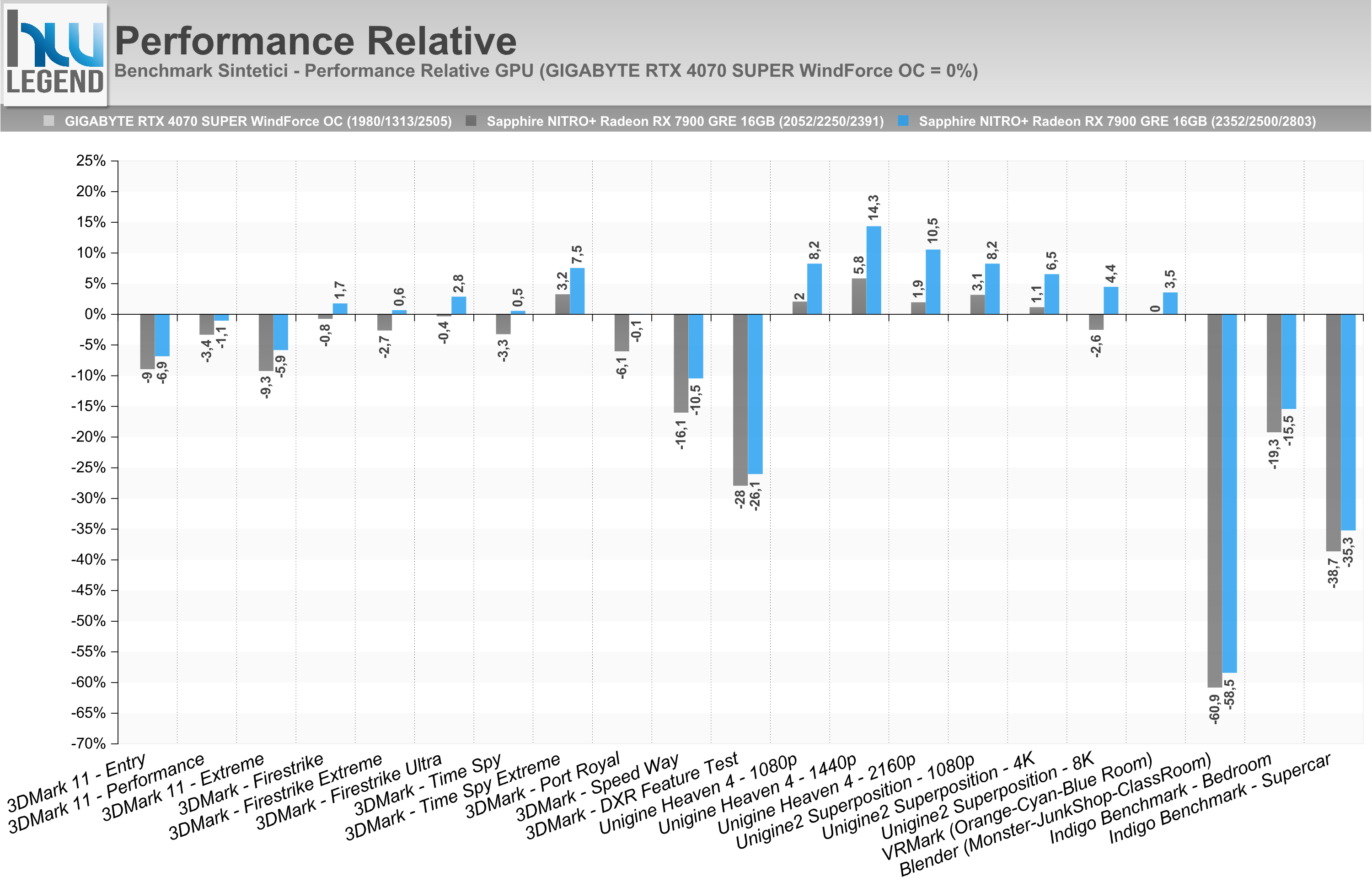Click the '-35%' y-axis label
Screen dimensions: 1372x882
click(88, 529)
